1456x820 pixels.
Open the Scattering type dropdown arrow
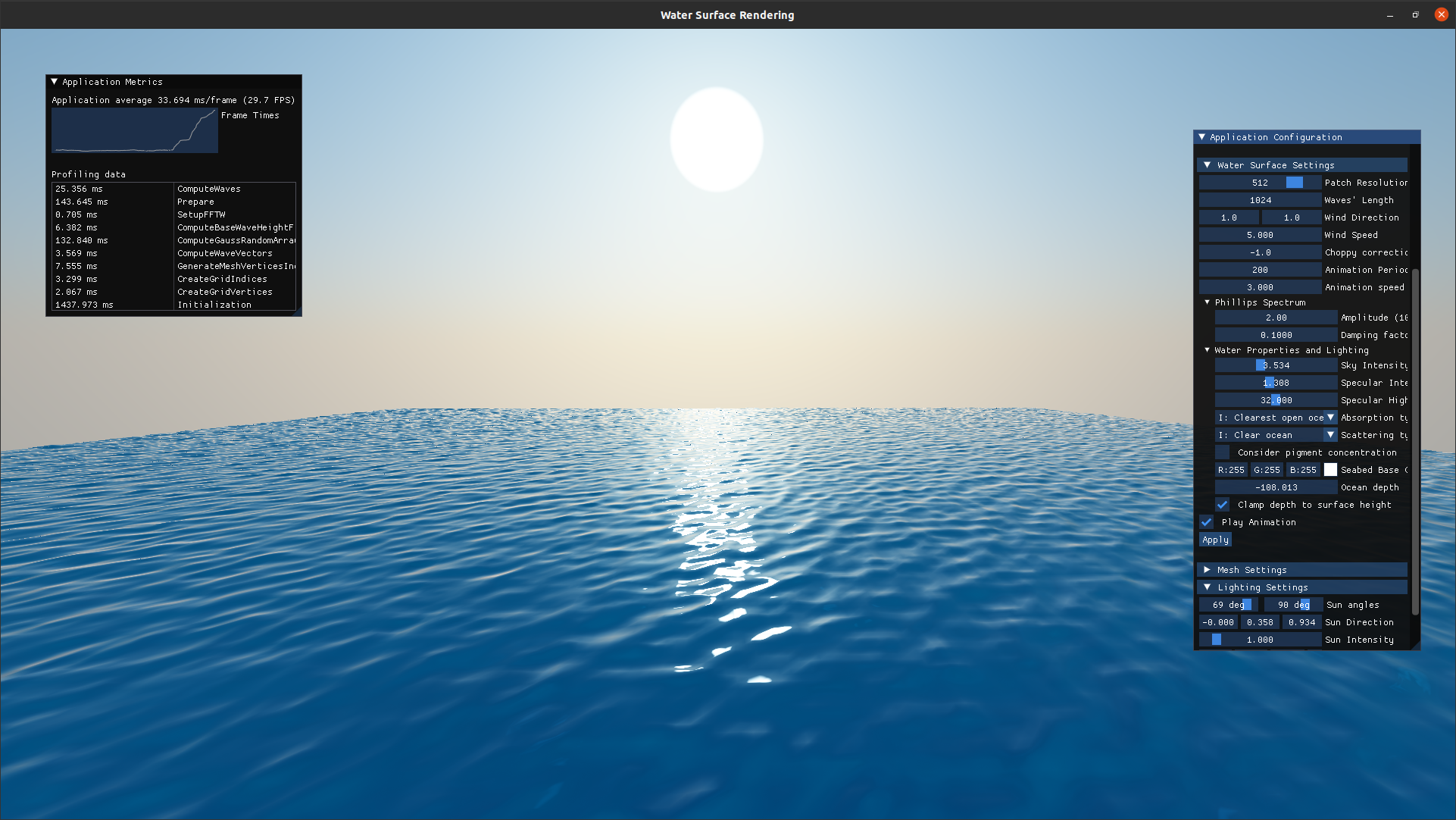coord(1330,435)
